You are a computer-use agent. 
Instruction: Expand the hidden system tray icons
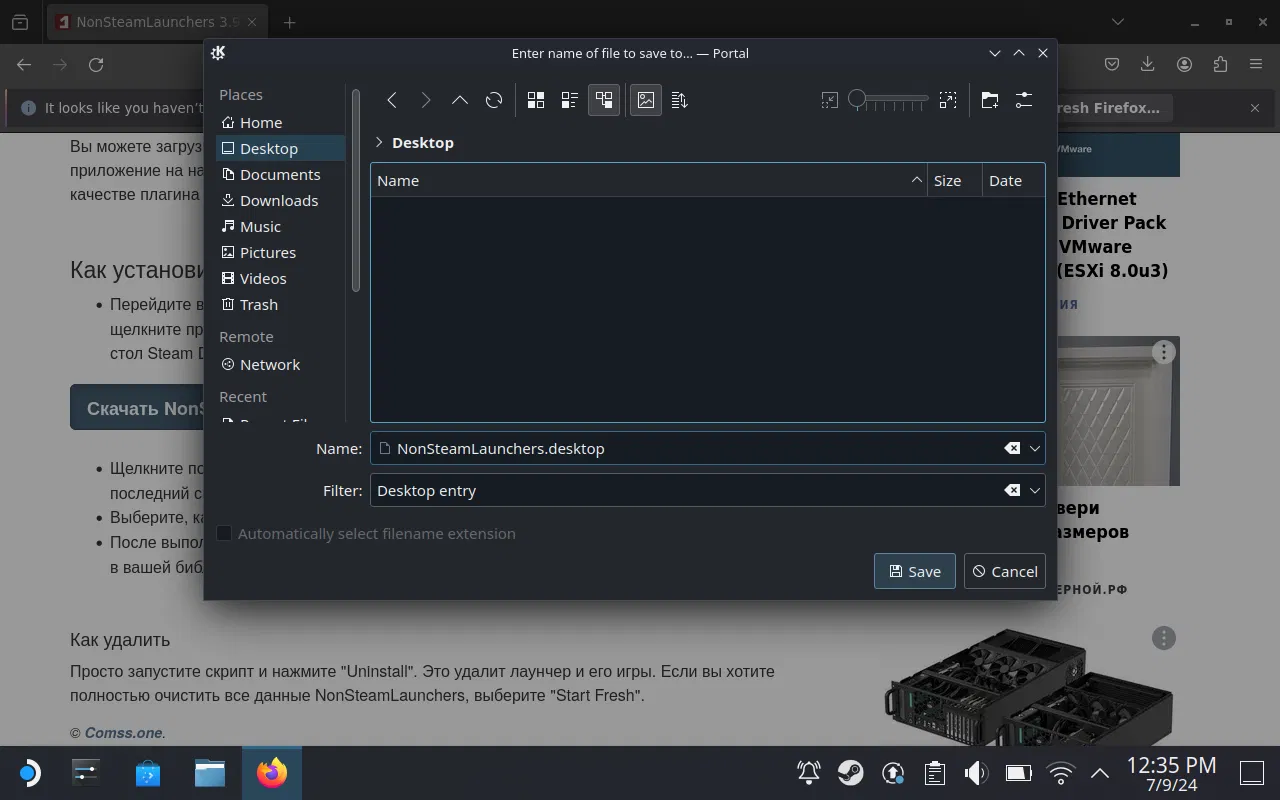coord(1100,773)
